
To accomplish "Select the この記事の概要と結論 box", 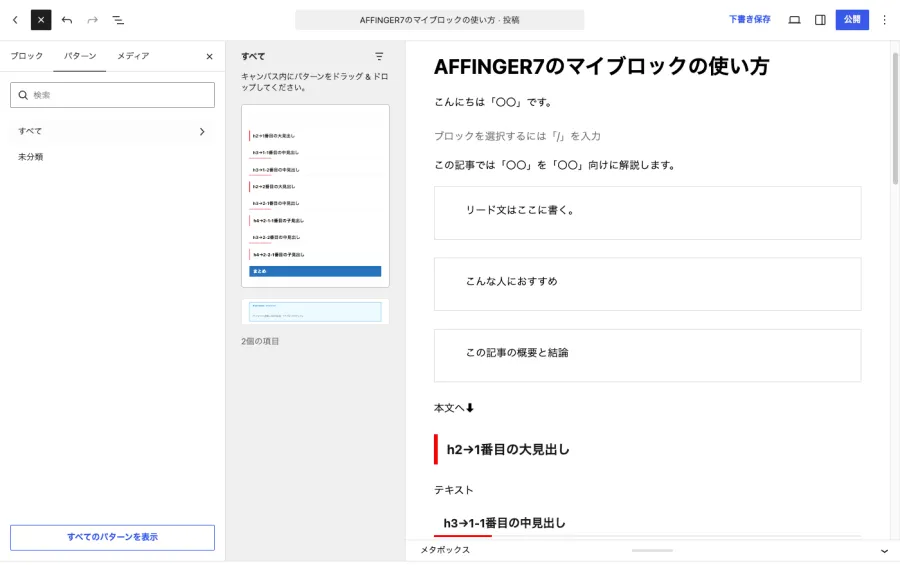I will [x=647, y=355].
